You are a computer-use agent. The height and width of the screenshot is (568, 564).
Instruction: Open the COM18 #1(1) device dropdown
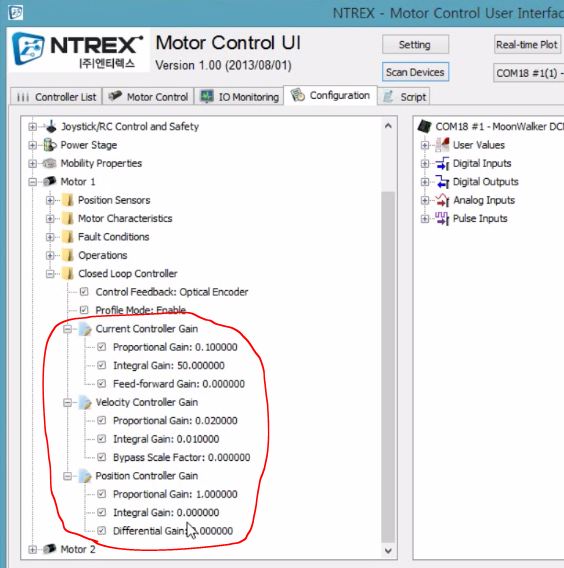point(528,73)
